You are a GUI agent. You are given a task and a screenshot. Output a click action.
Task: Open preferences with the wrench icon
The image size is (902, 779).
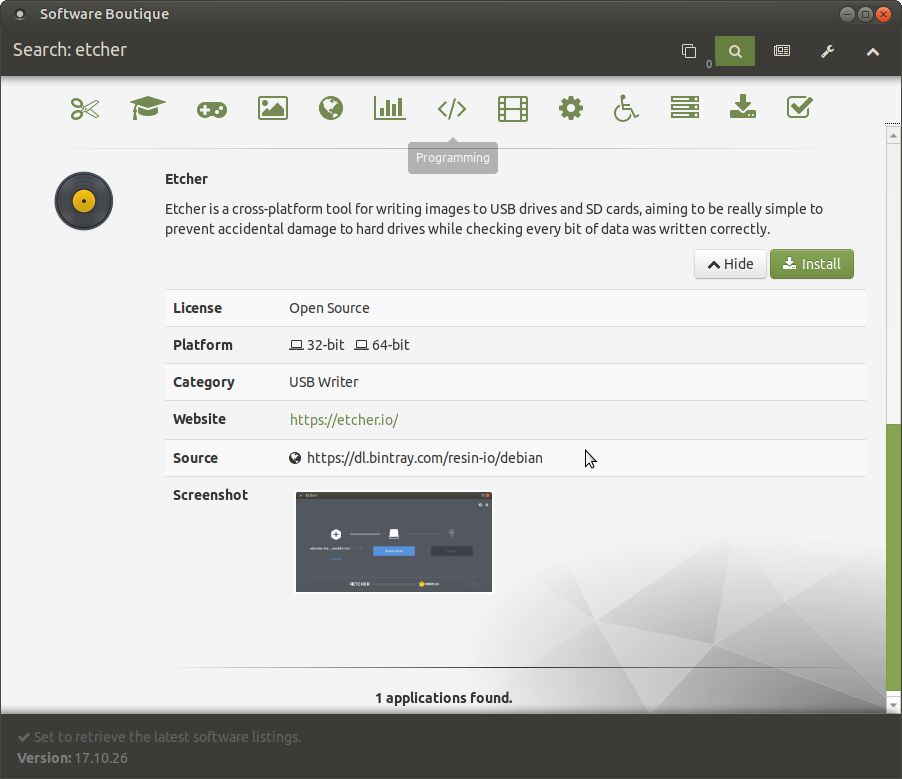click(x=827, y=52)
